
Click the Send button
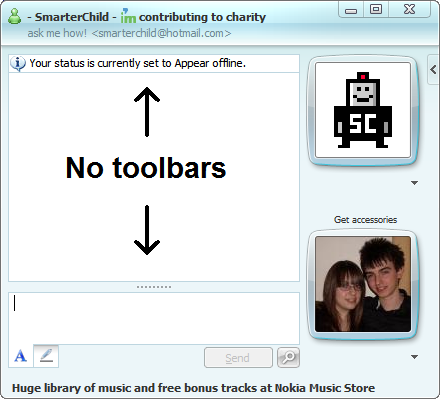[x=238, y=358]
